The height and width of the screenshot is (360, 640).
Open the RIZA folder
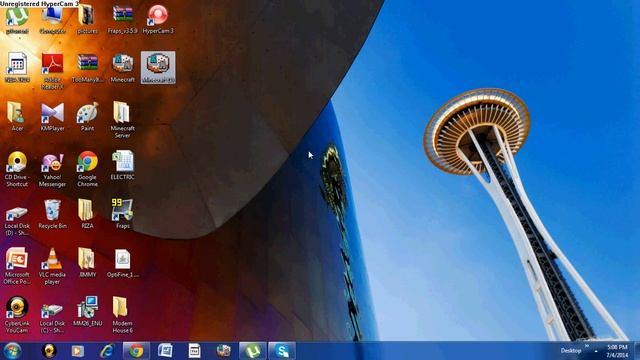(87, 214)
